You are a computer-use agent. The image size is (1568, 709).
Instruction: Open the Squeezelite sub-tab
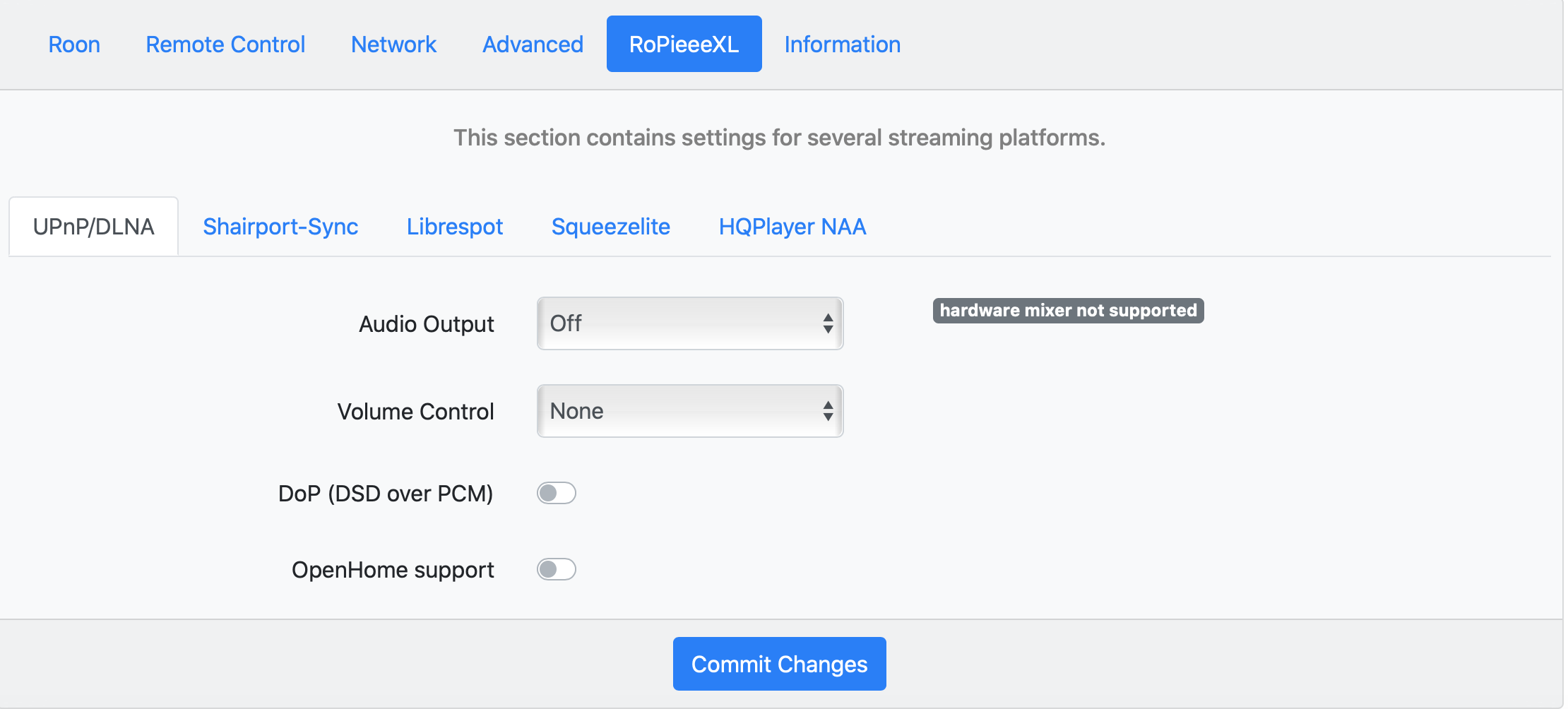click(610, 227)
